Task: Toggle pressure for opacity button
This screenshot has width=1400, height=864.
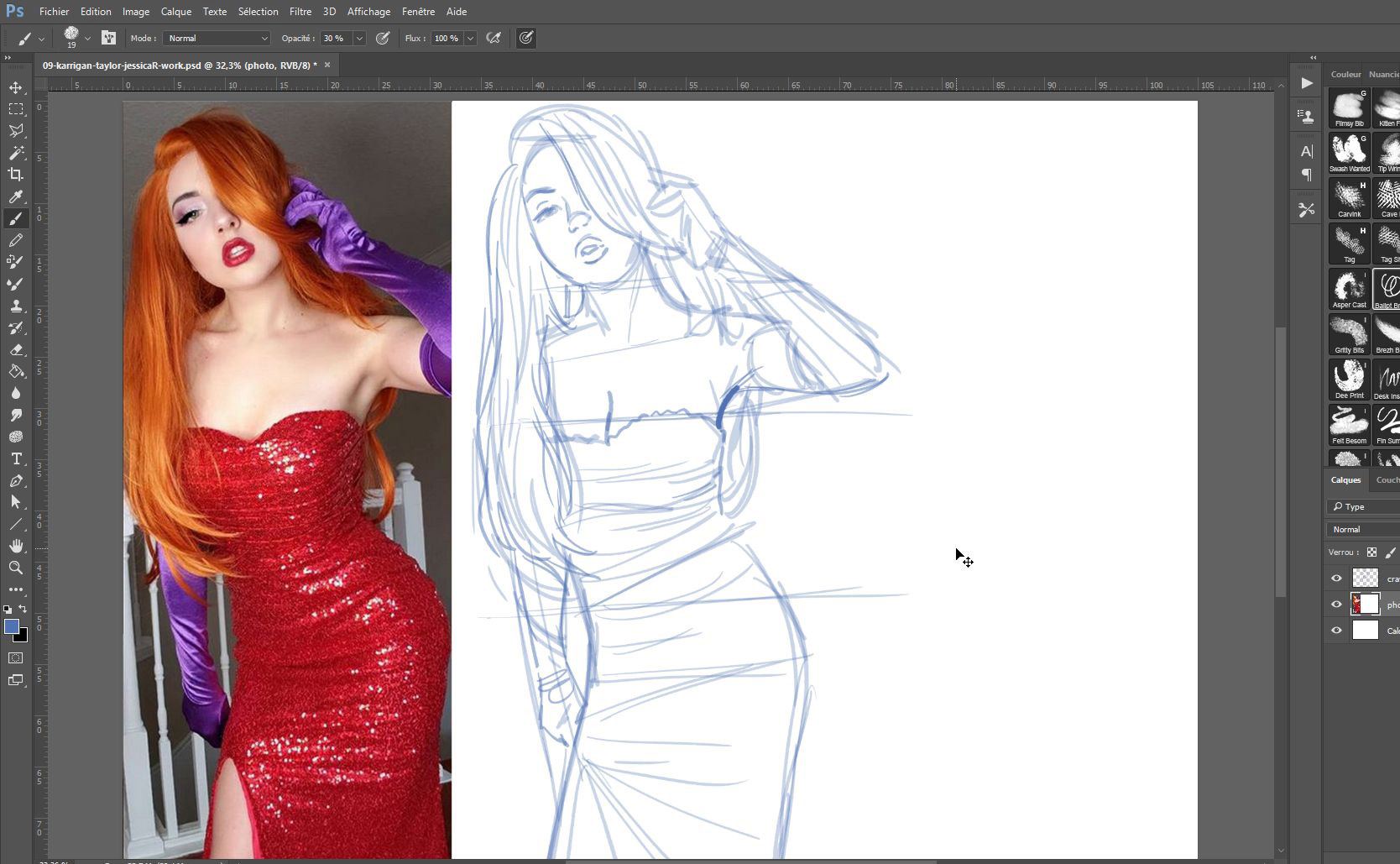Action: [383, 38]
